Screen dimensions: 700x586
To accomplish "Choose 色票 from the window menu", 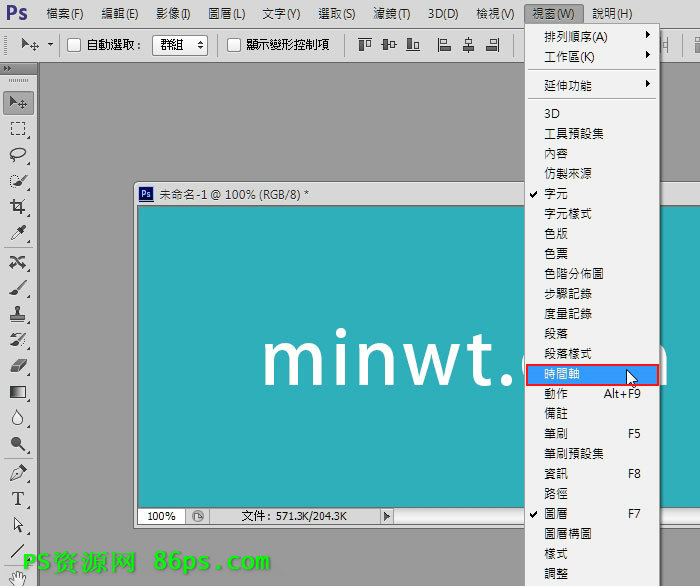I will tap(592, 254).
